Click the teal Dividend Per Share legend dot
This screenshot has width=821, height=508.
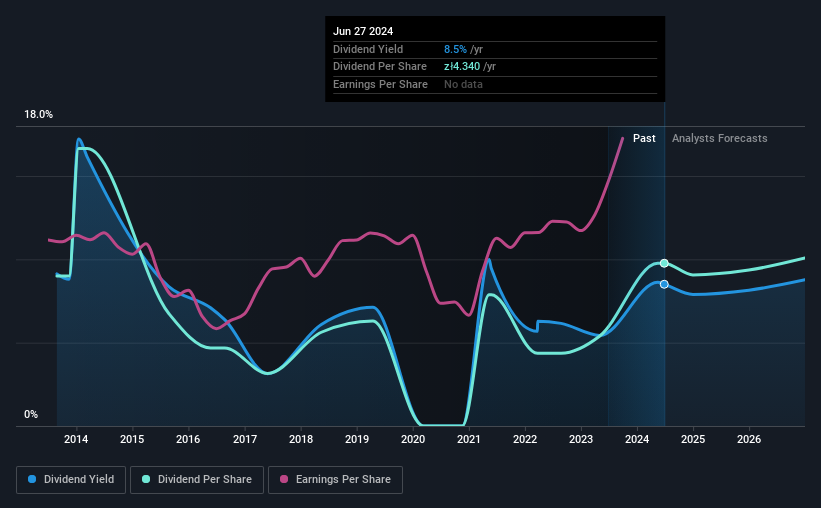click(146, 479)
